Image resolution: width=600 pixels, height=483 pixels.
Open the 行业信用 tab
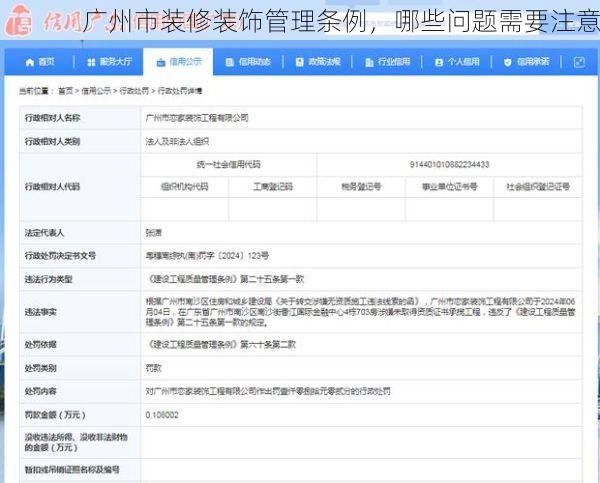pos(387,62)
